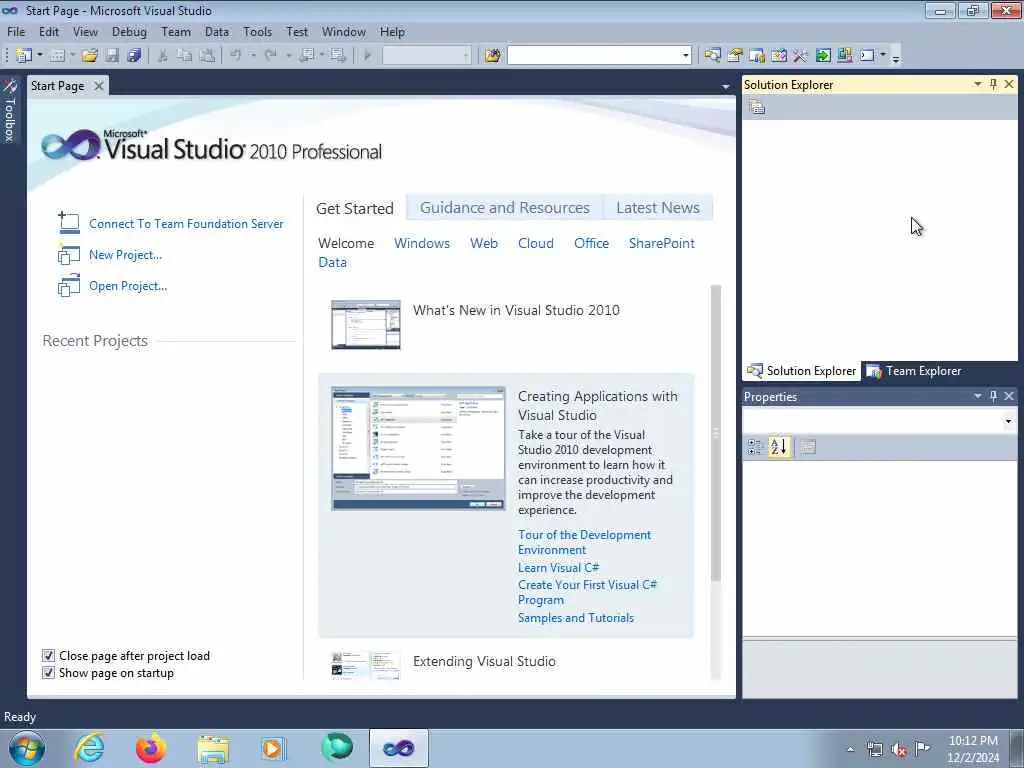
Task: Open the Toolbox via hammer-and-wrench toolbar icon
Action: click(x=801, y=56)
